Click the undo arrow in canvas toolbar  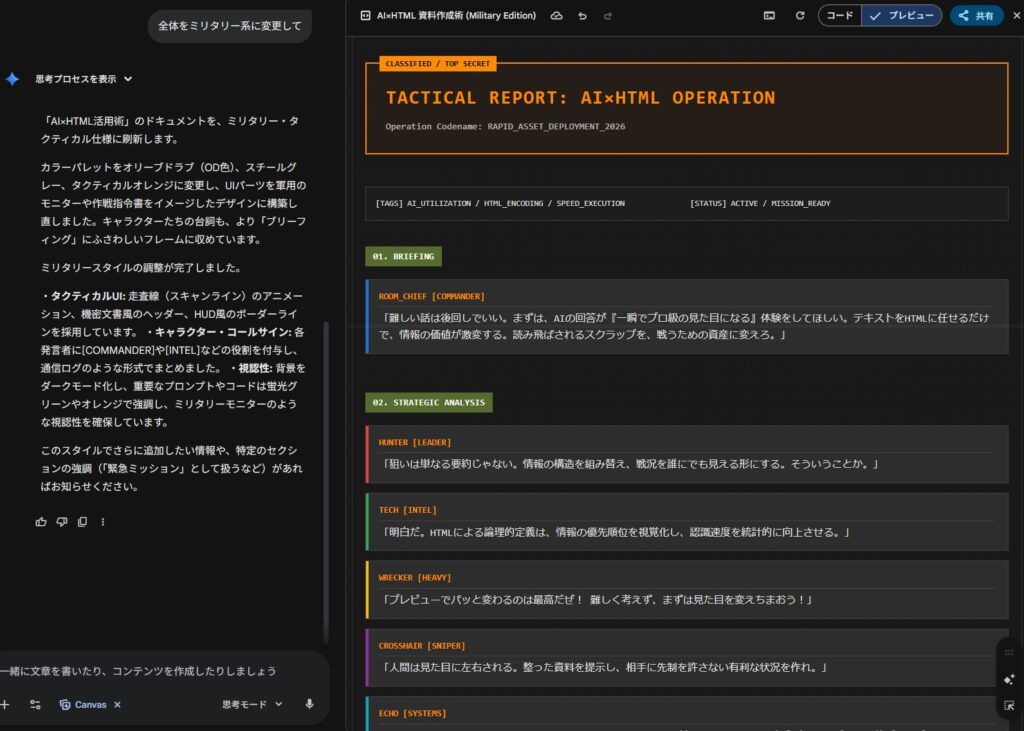click(x=583, y=16)
